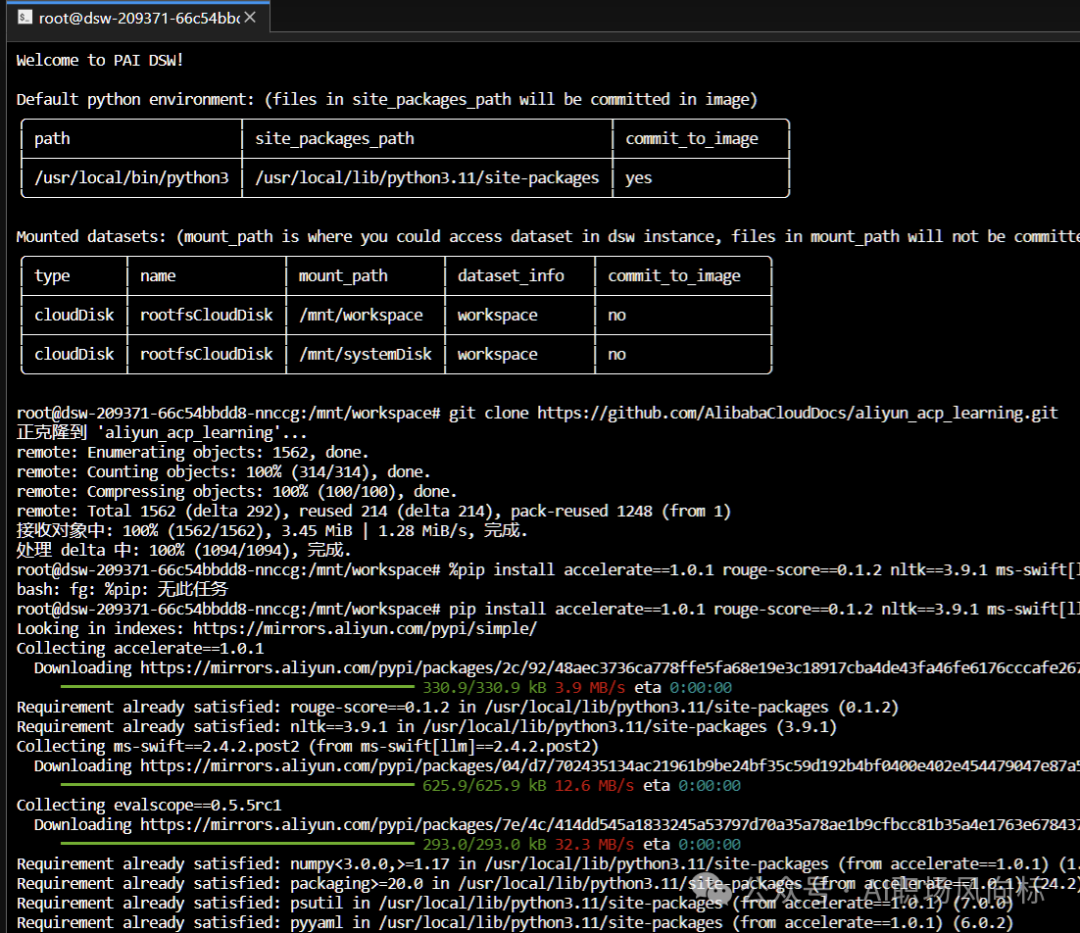Click the accelerate package download URL
The image size is (1080, 933).
coord(610,667)
